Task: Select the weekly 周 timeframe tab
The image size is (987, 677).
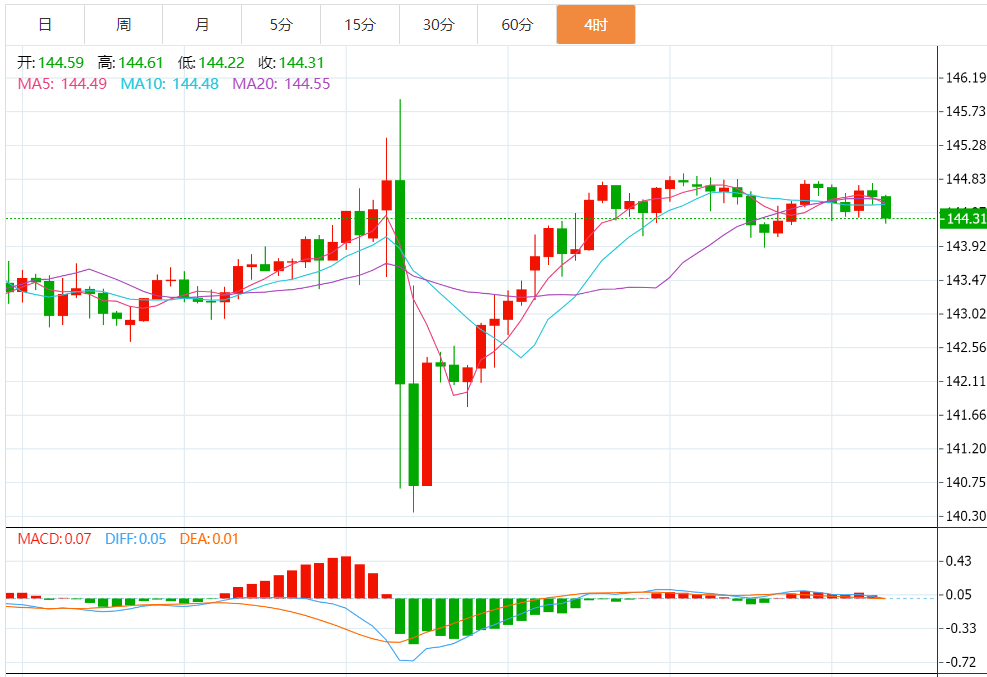Action: coord(123,25)
